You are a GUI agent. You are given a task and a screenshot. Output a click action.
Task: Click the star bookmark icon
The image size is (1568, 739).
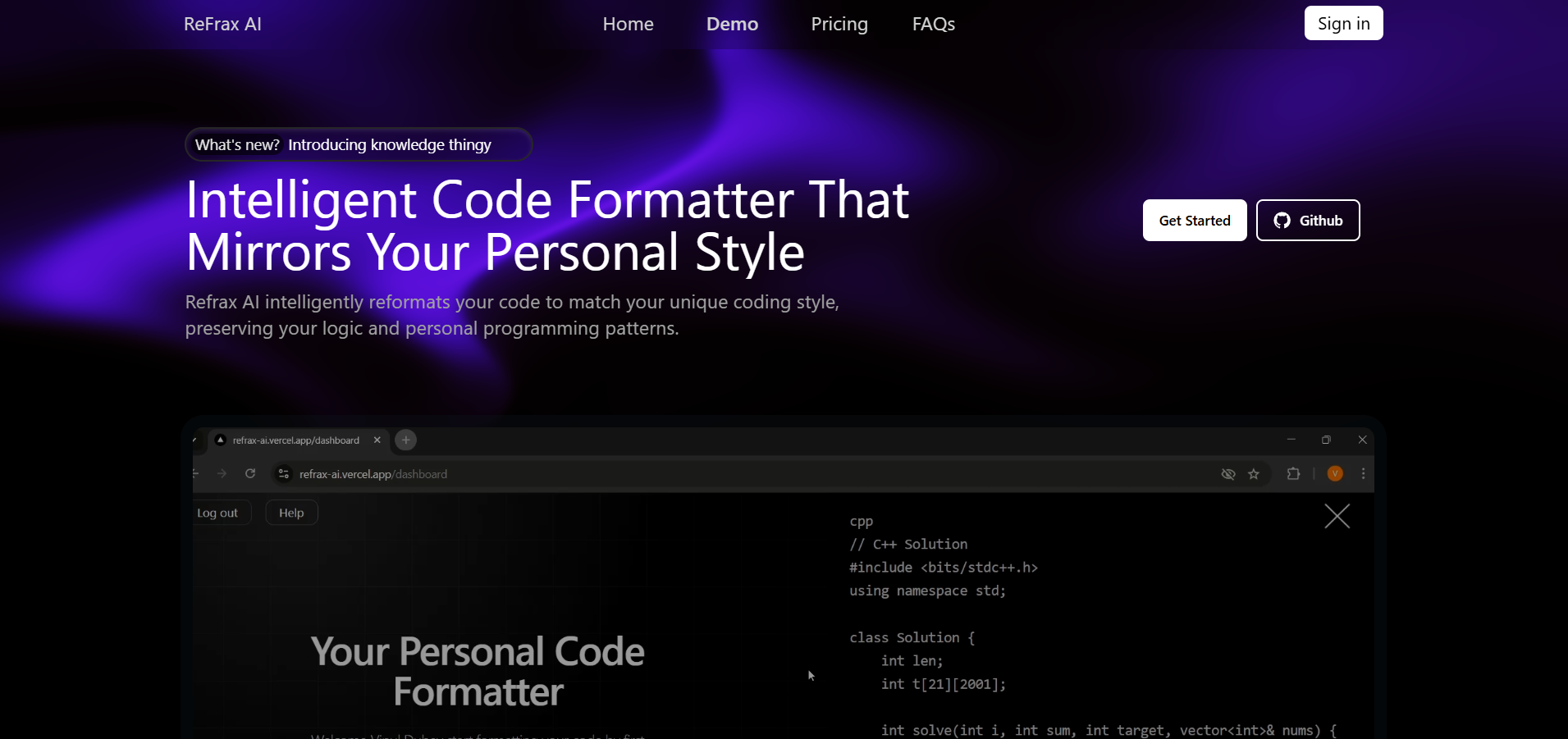coord(1254,474)
